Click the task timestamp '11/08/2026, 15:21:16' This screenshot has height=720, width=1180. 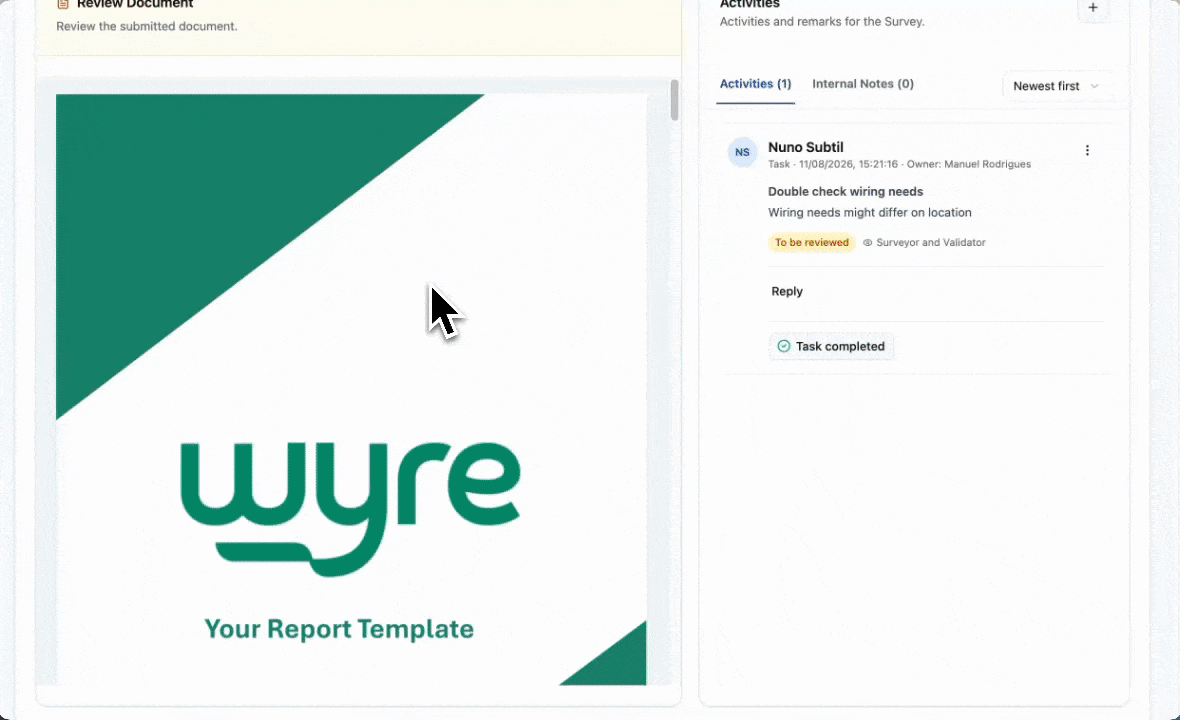click(848, 164)
